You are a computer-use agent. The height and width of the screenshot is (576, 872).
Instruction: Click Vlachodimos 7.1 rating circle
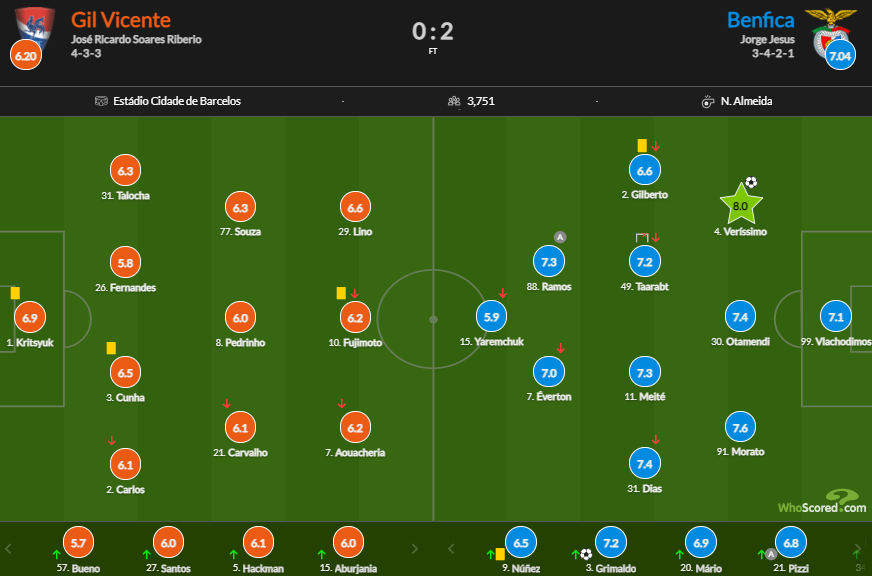coord(835,316)
